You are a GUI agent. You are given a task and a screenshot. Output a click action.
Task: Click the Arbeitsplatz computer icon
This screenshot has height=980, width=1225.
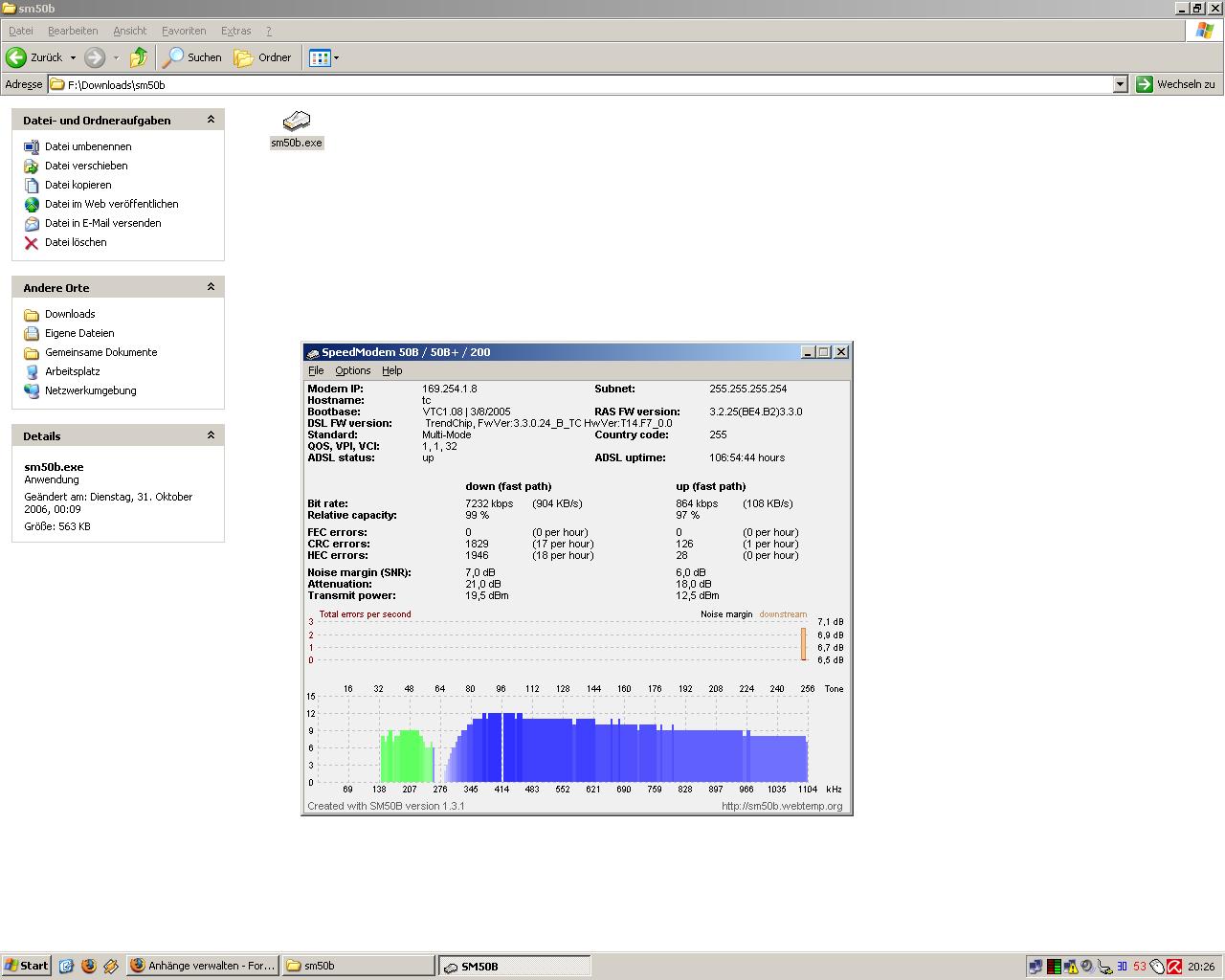click(x=32, y=371)
